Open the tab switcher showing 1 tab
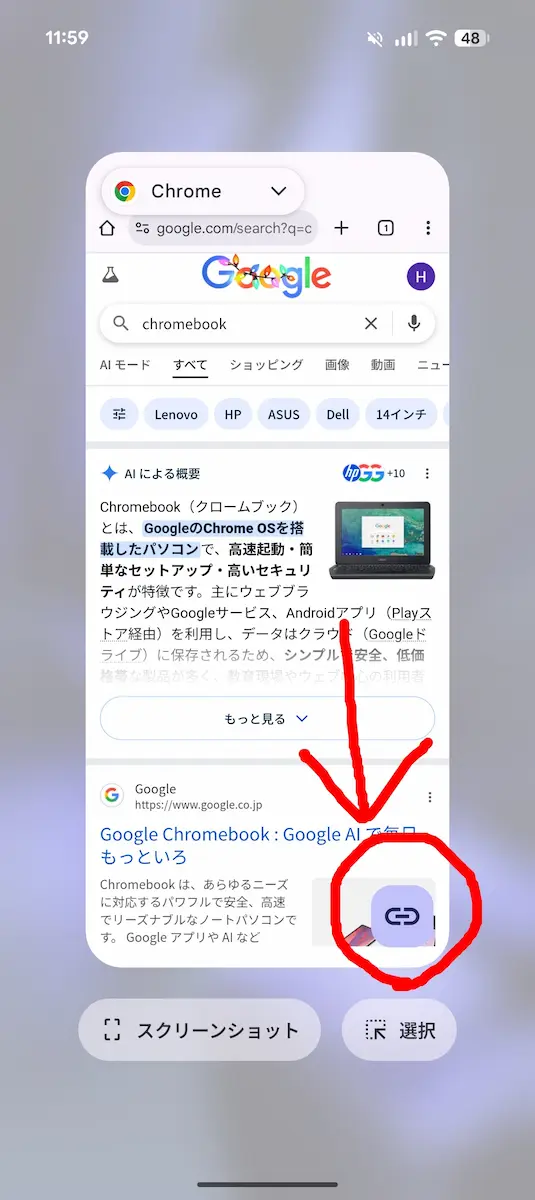Viewport: 535px width, 1200px height. click(x=385, y=228)
